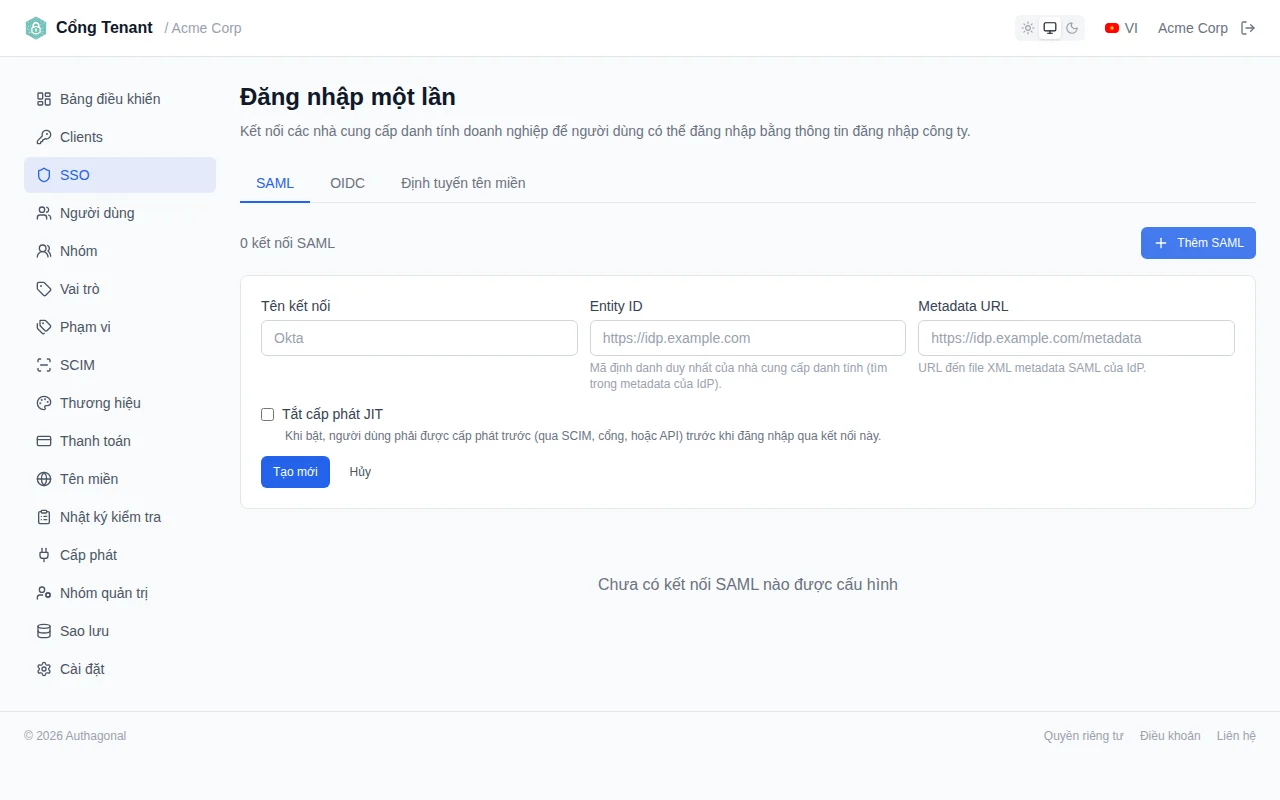Click the Nhật ký kiểm tra menu label

coord(110,517)
